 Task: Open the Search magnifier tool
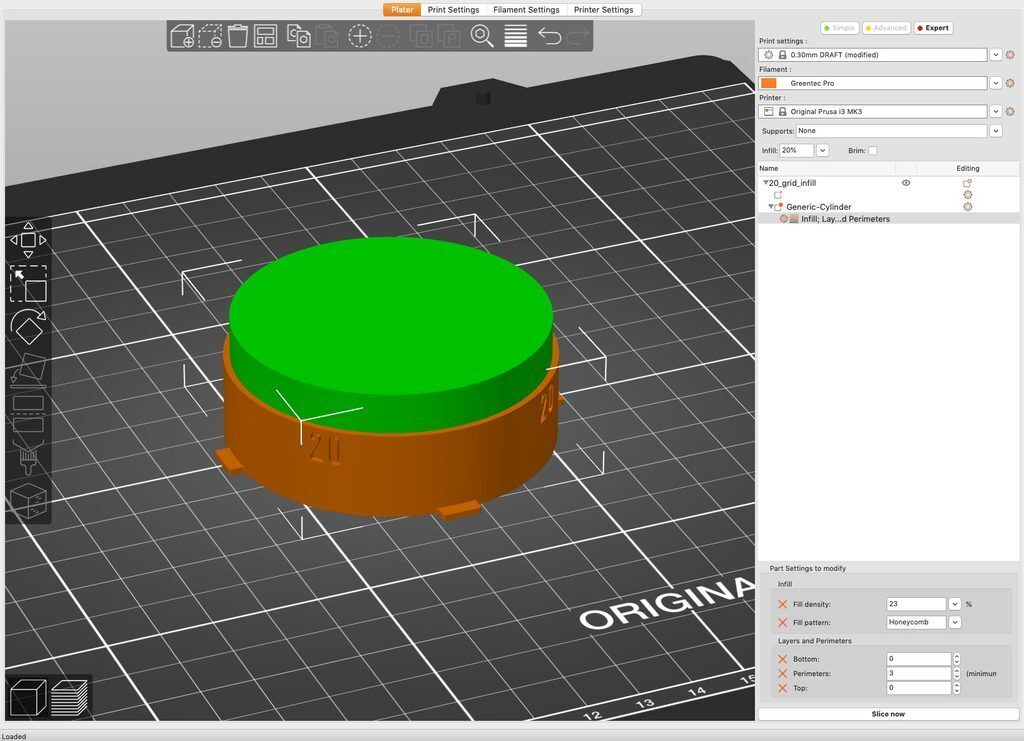point(482,37)
